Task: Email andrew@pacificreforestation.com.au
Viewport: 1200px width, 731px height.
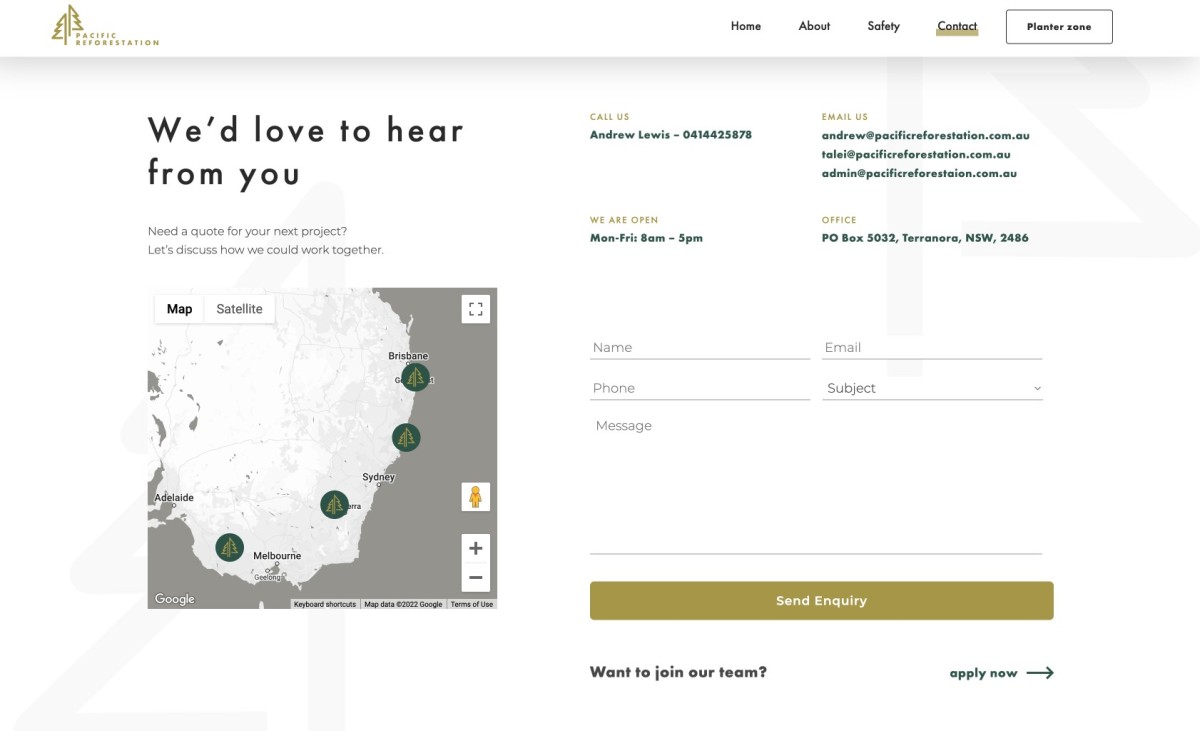Action: point(926,135)
